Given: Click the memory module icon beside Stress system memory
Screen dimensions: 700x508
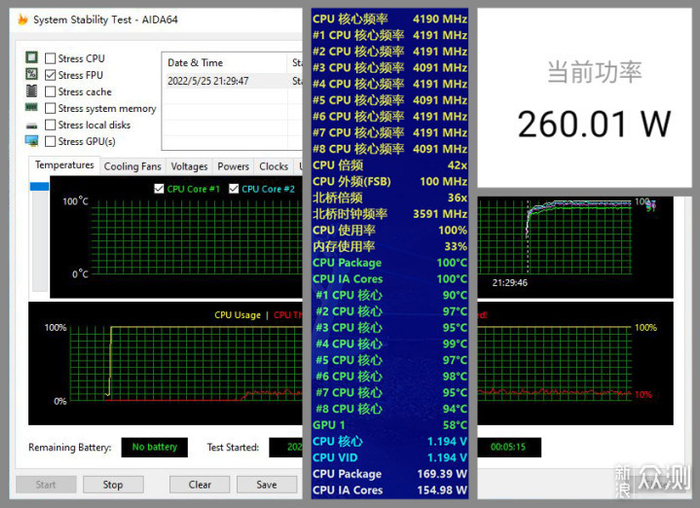Looking at the screenshot, I should 32,108.
